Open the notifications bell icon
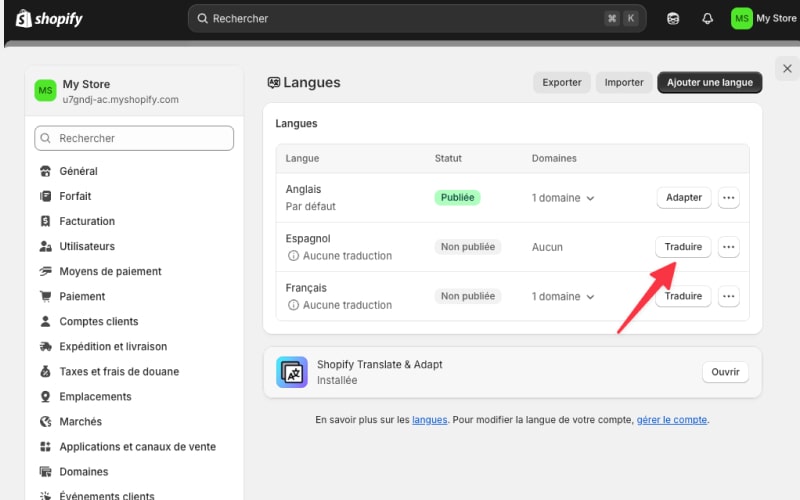Image resolution: width=800 pixels, height=500 pixels. click(708, 18)
